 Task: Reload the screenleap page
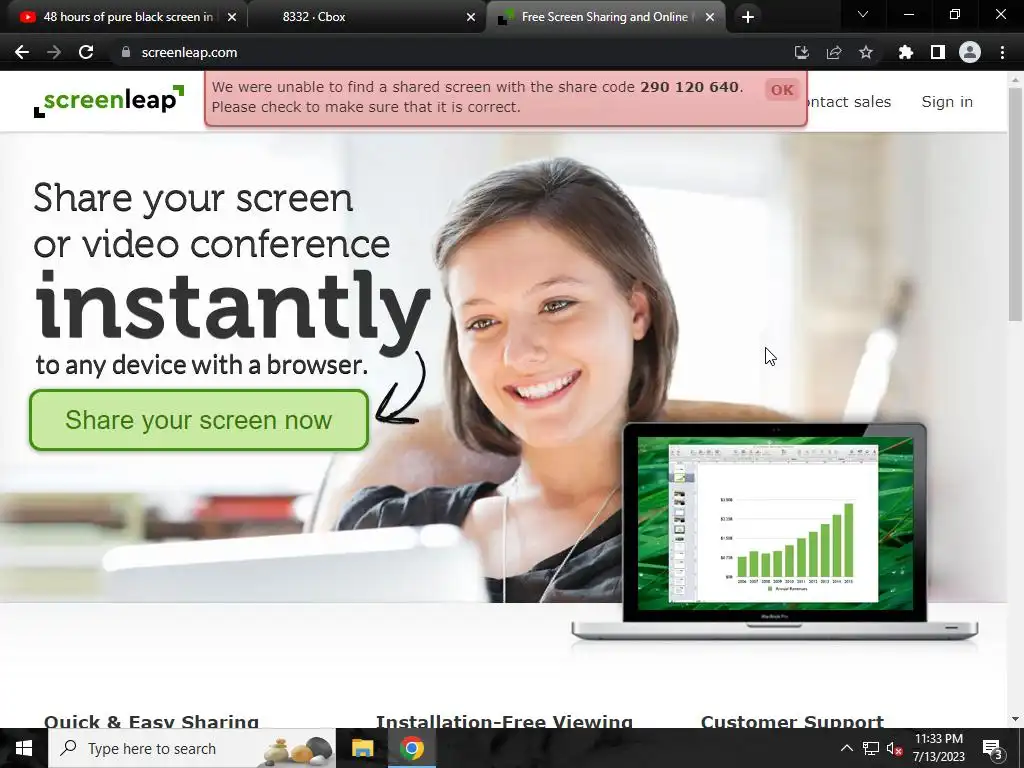pyautogui.click(x=86, y=52)
